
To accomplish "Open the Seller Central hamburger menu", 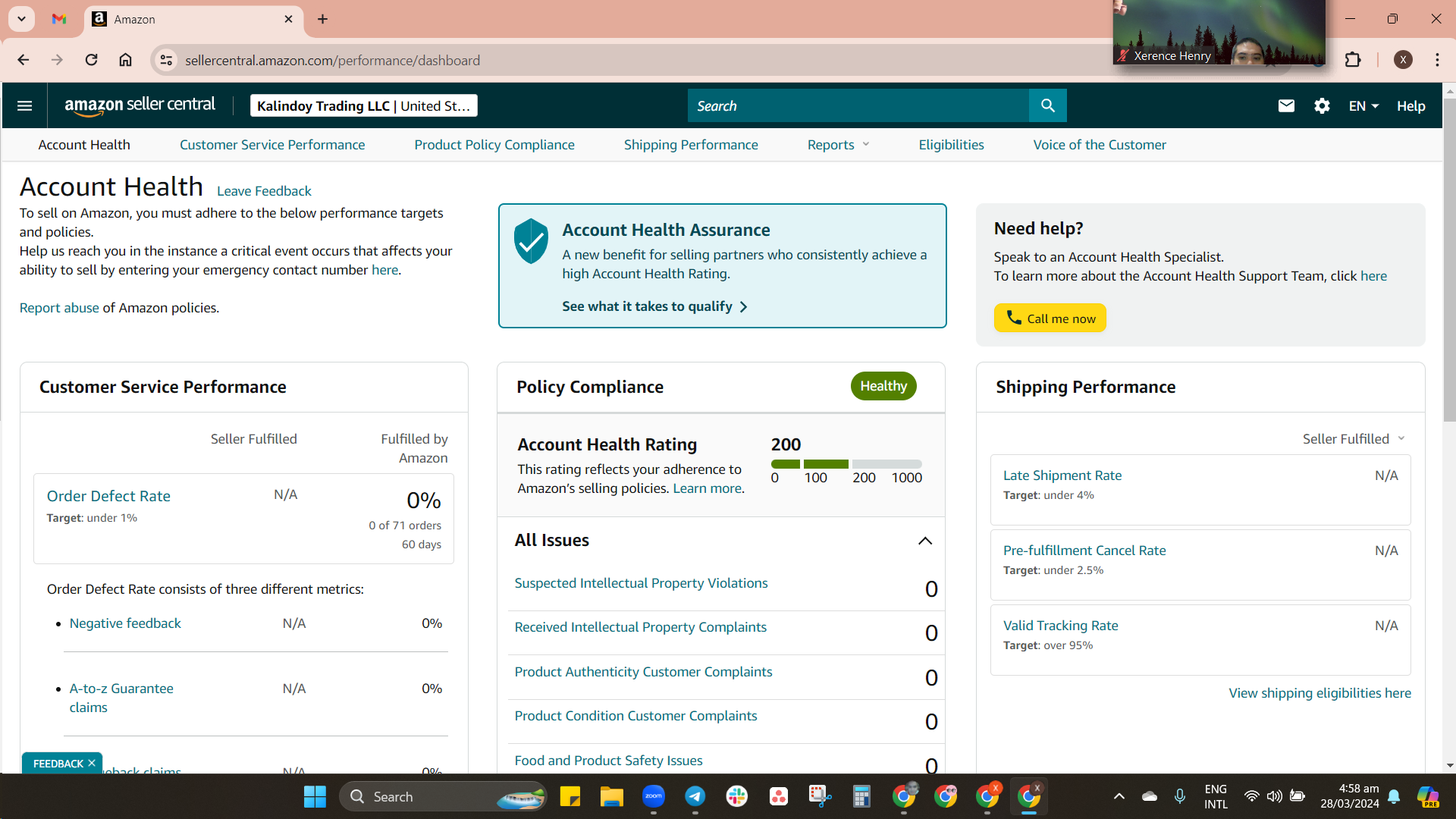I will coord(24,105).
